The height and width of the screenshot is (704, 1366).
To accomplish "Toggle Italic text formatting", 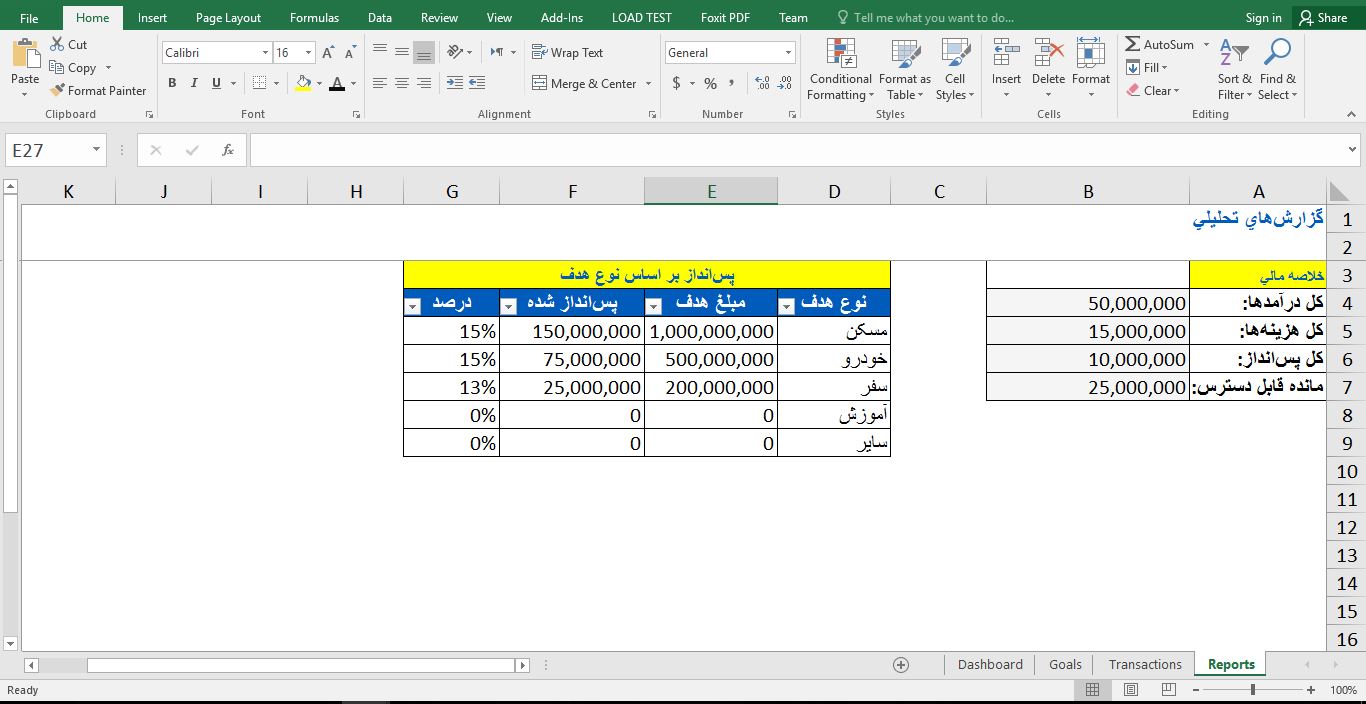I will coord(194,84).
